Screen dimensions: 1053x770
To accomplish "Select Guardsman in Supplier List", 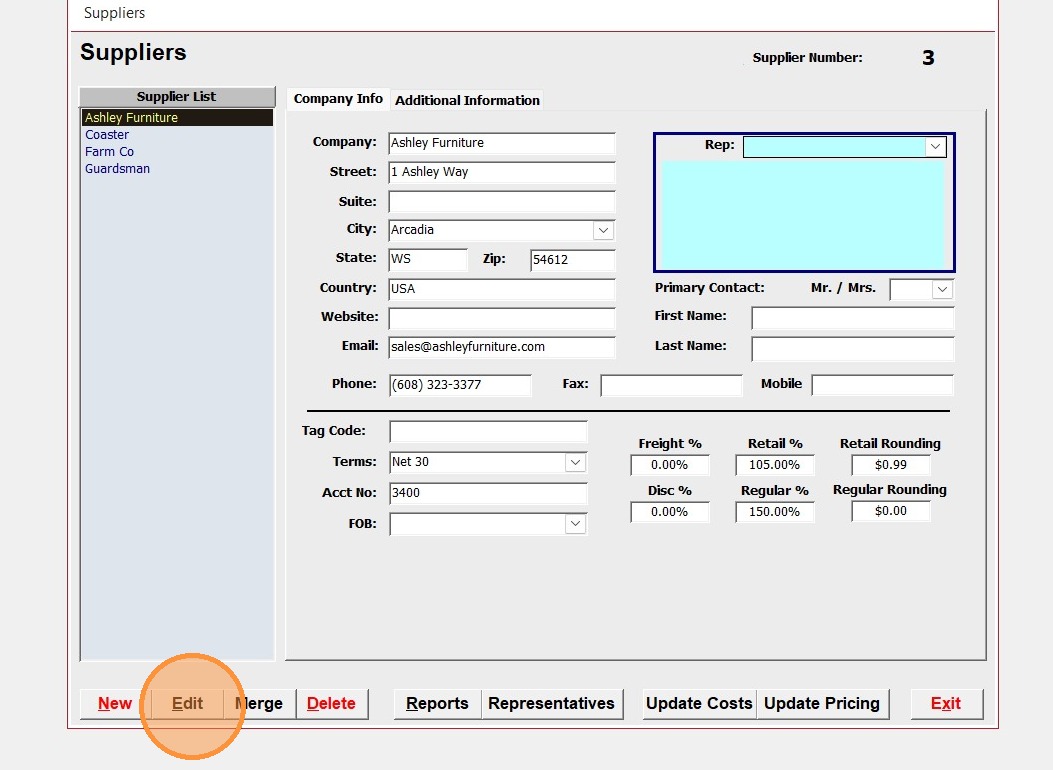I will click(117, 169).
